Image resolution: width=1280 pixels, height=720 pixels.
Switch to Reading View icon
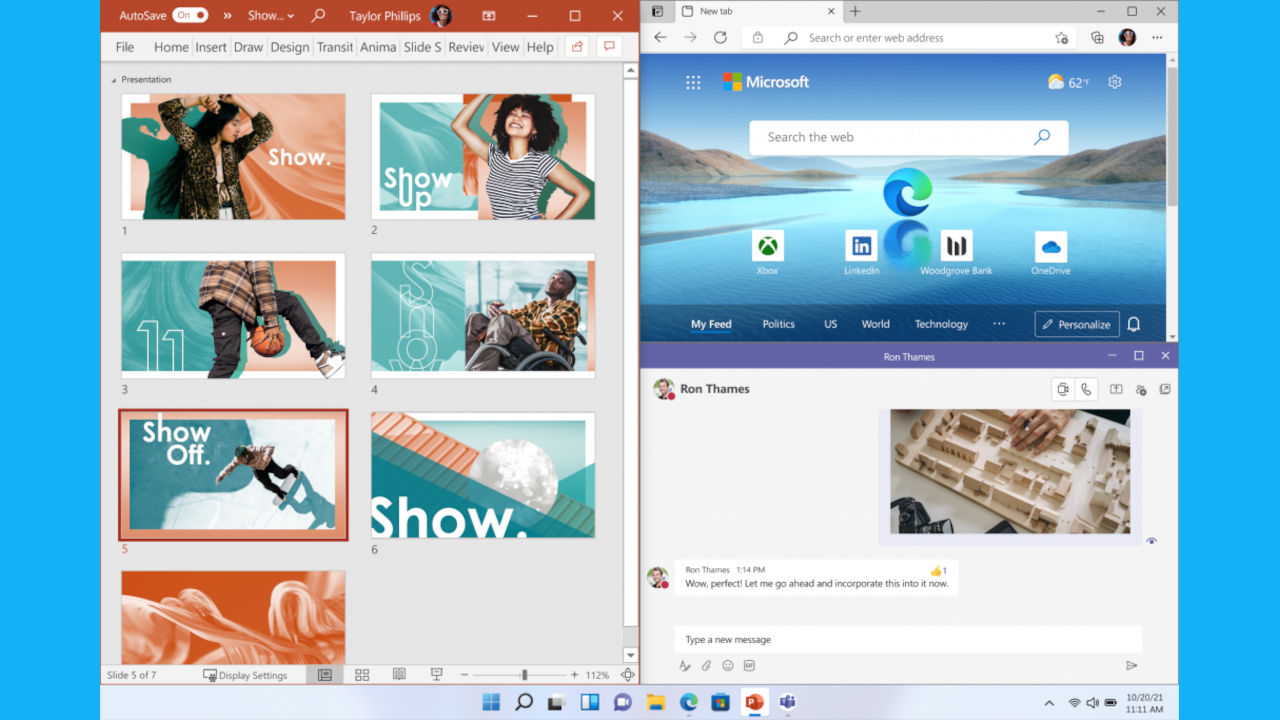(x=399, y=675)
